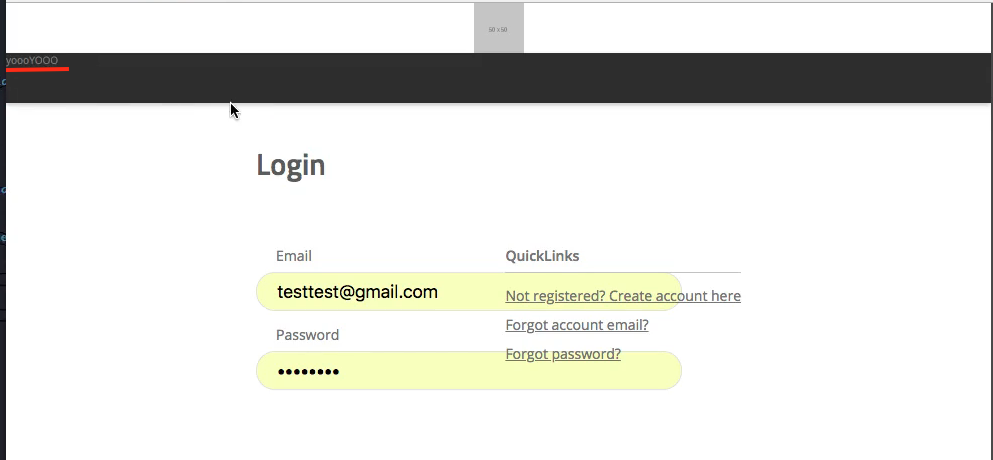Click the masked password dots

click(x=308, y=372)
